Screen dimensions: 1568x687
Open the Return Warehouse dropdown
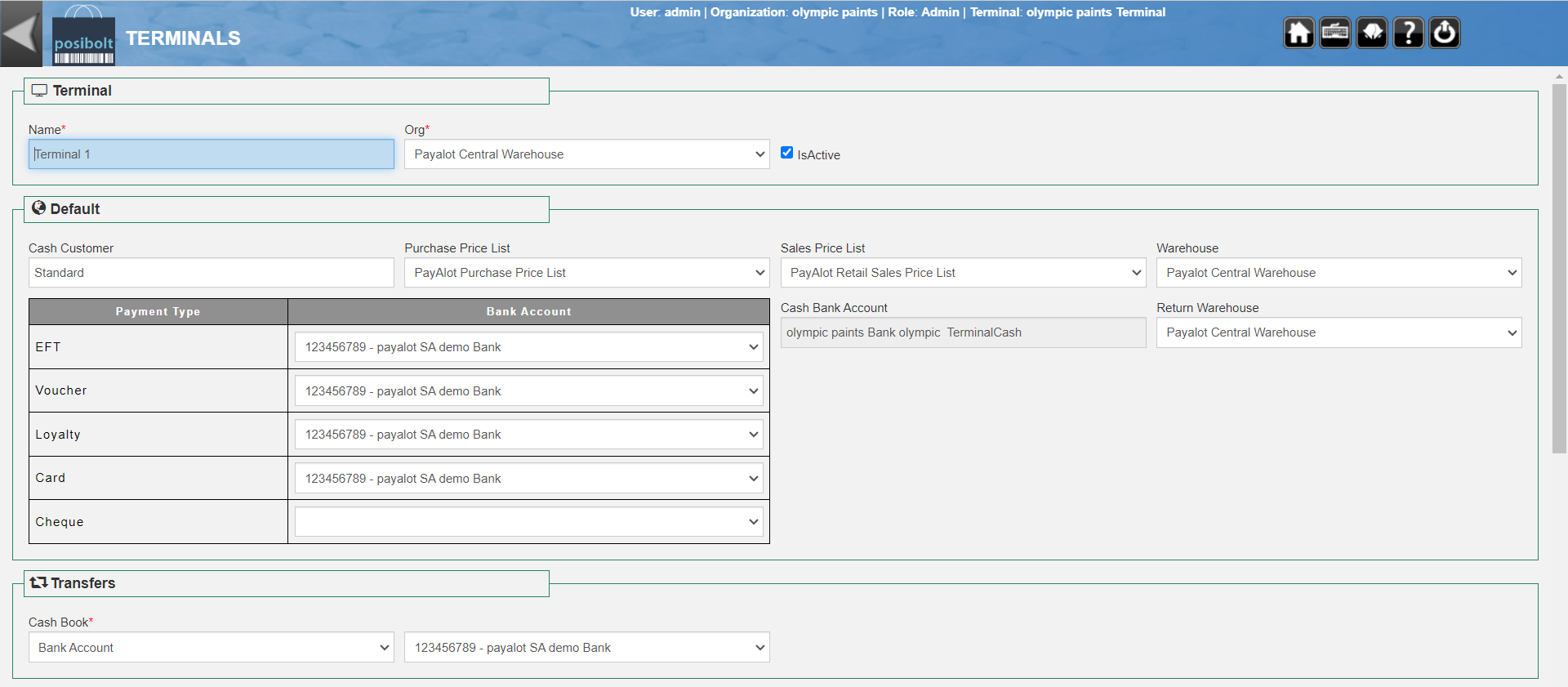point(1339,332)
